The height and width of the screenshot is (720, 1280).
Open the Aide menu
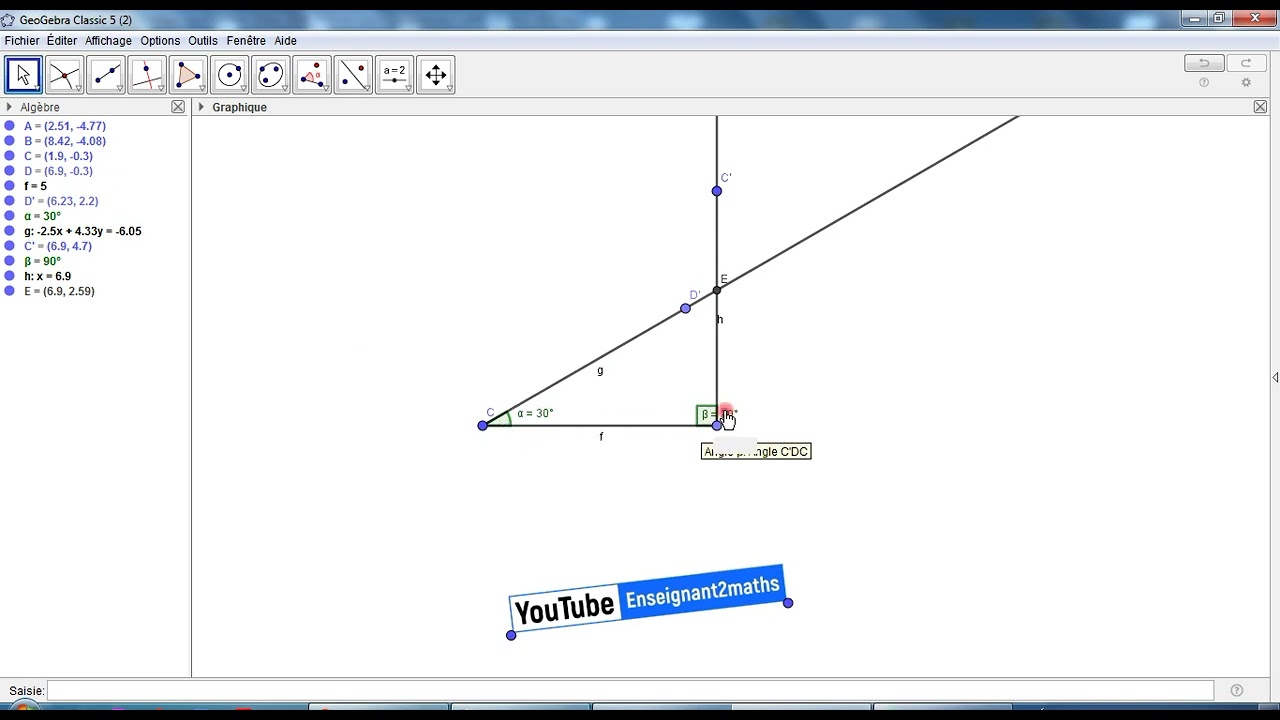click(x=285, y=41)
